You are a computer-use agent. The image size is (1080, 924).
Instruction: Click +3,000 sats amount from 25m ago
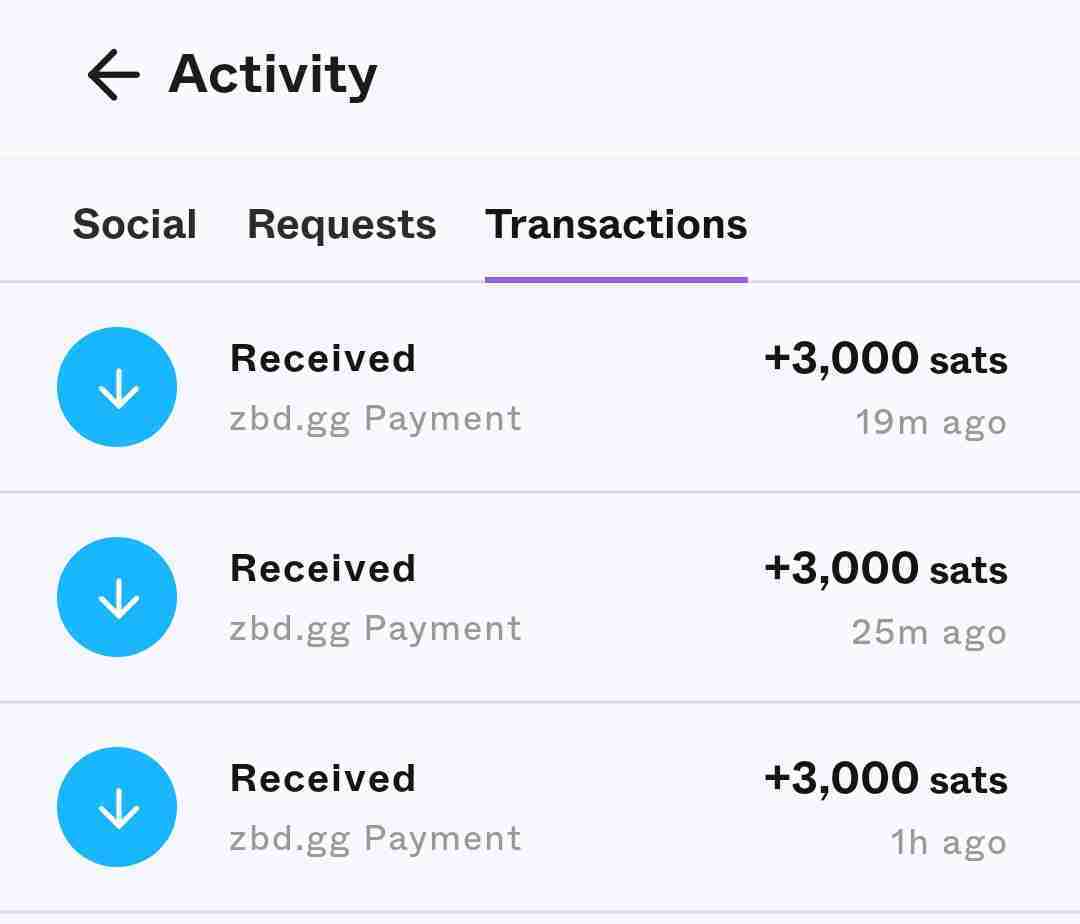pos(885,568)
